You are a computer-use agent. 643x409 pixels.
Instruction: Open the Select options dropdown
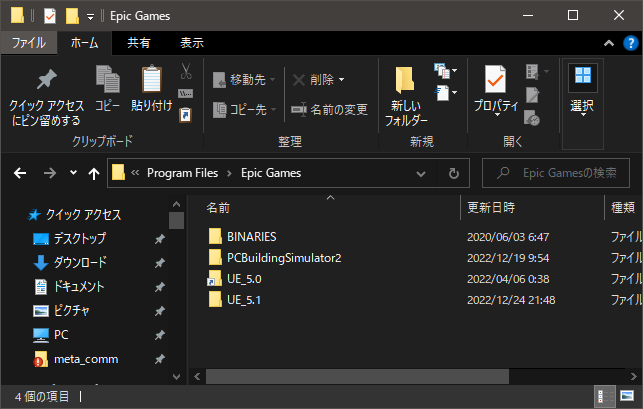coord(583,115)
